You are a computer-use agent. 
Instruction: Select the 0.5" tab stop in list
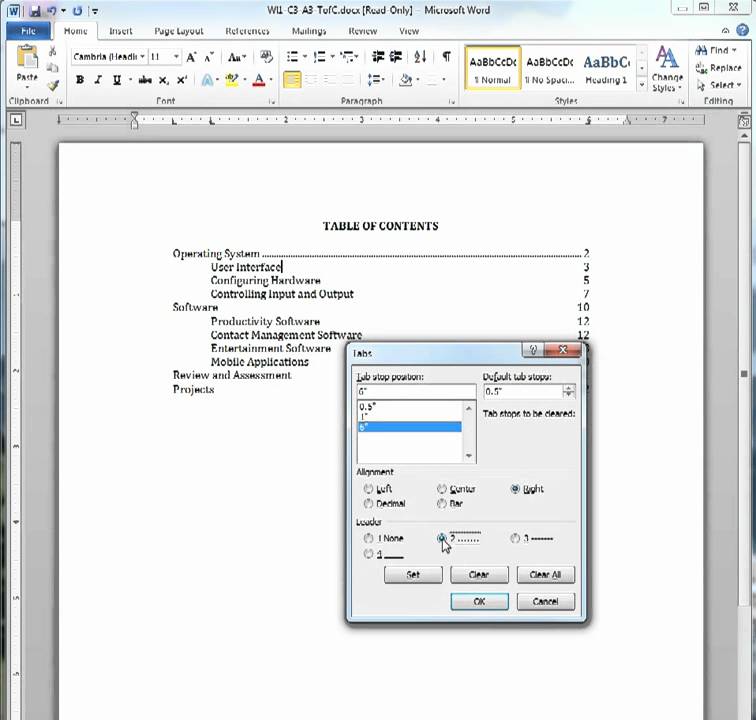coord(409,407)
